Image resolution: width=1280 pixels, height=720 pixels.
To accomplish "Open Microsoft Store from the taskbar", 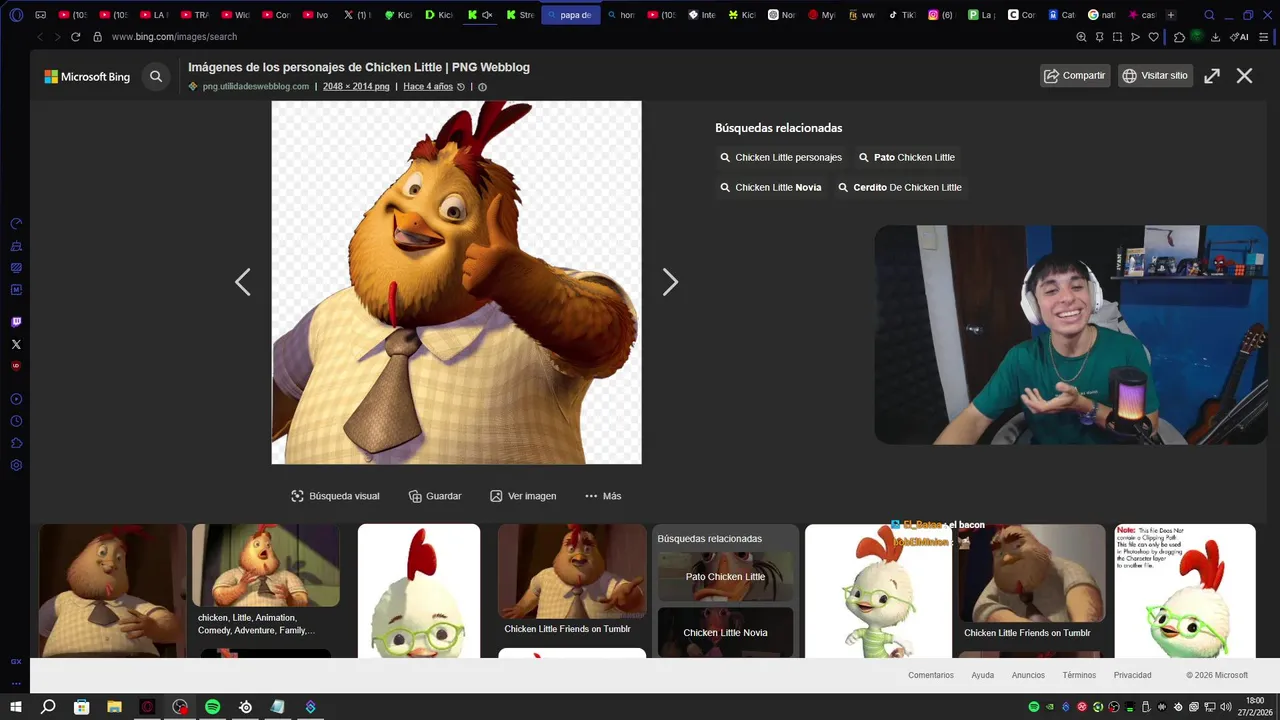I will point(81,707).
